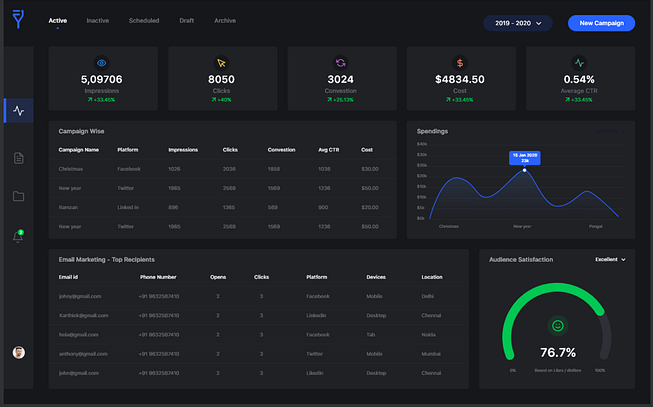The image size is (653, 407).
Task: Click the Impressions eye icon
Action: click(102, 62)
